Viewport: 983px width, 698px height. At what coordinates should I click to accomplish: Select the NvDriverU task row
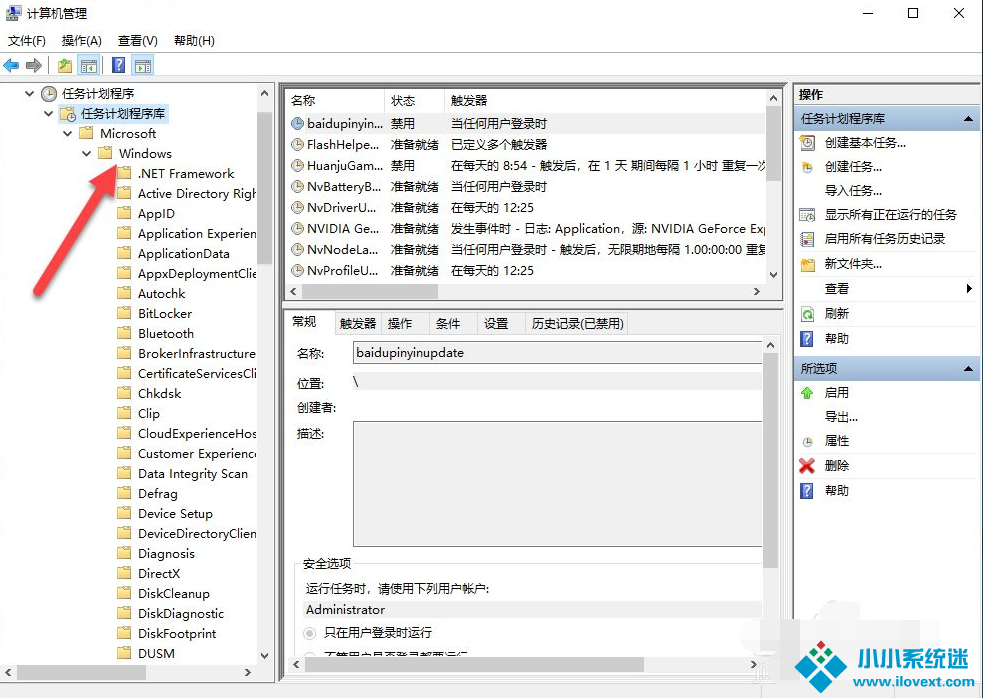pyautogui.click(x=526, y=208)
